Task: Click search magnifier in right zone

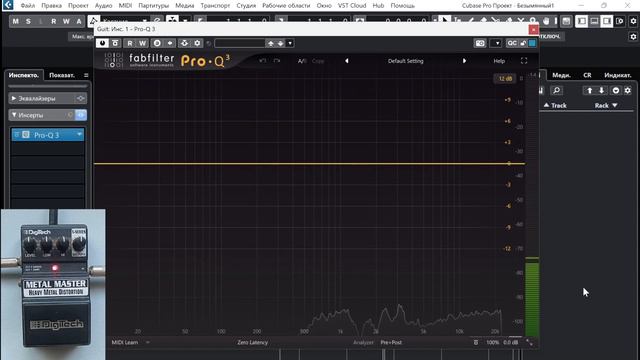Action: coord(556,91)
